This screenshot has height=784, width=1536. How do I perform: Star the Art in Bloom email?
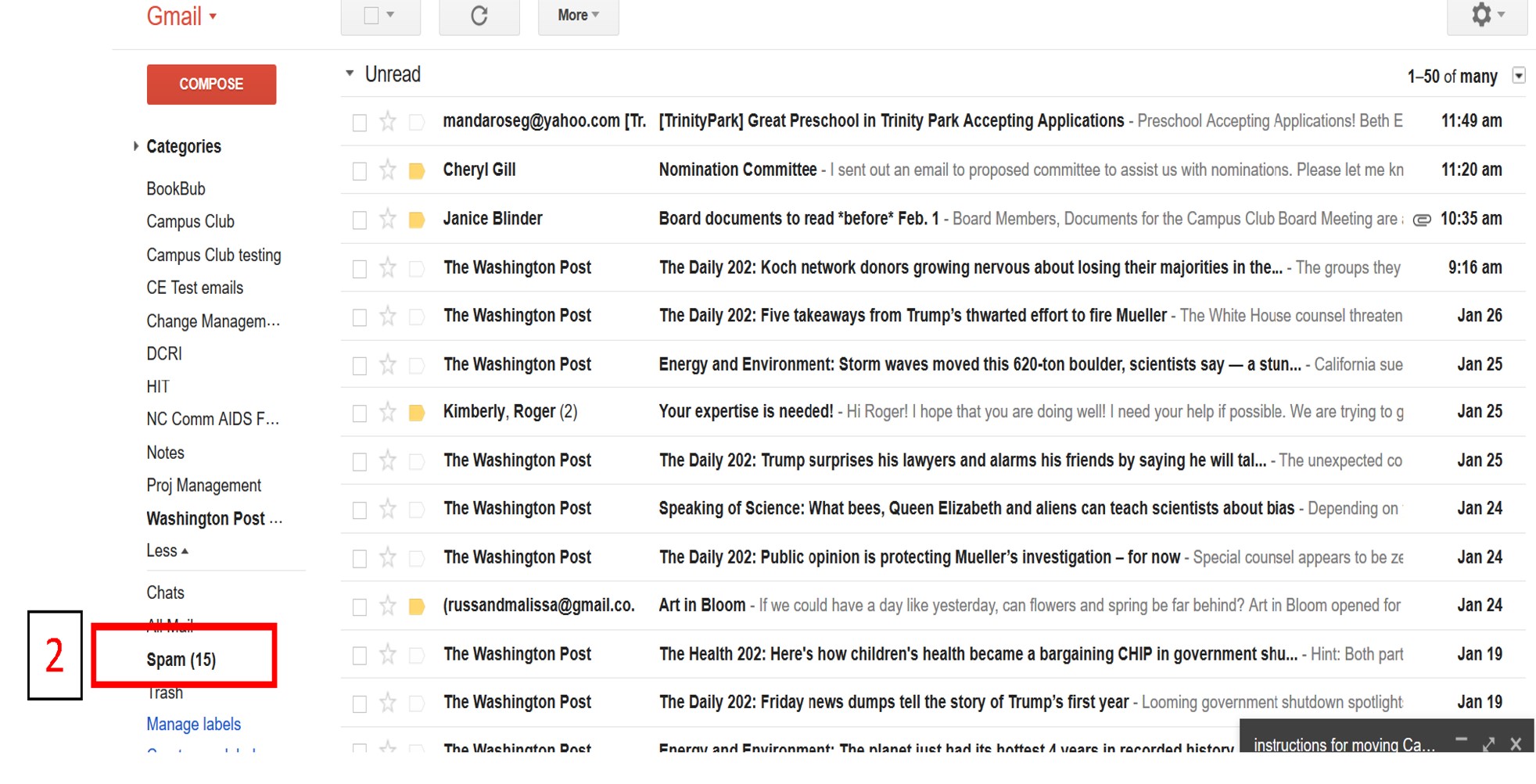(x=388, y=606)
